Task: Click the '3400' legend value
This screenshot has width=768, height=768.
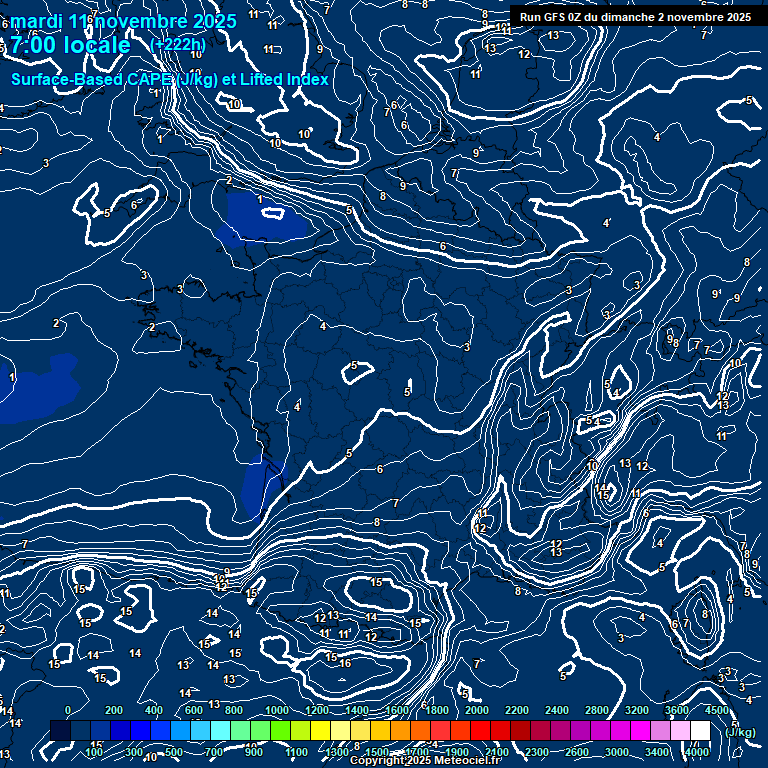Action: tap(657, 752)
